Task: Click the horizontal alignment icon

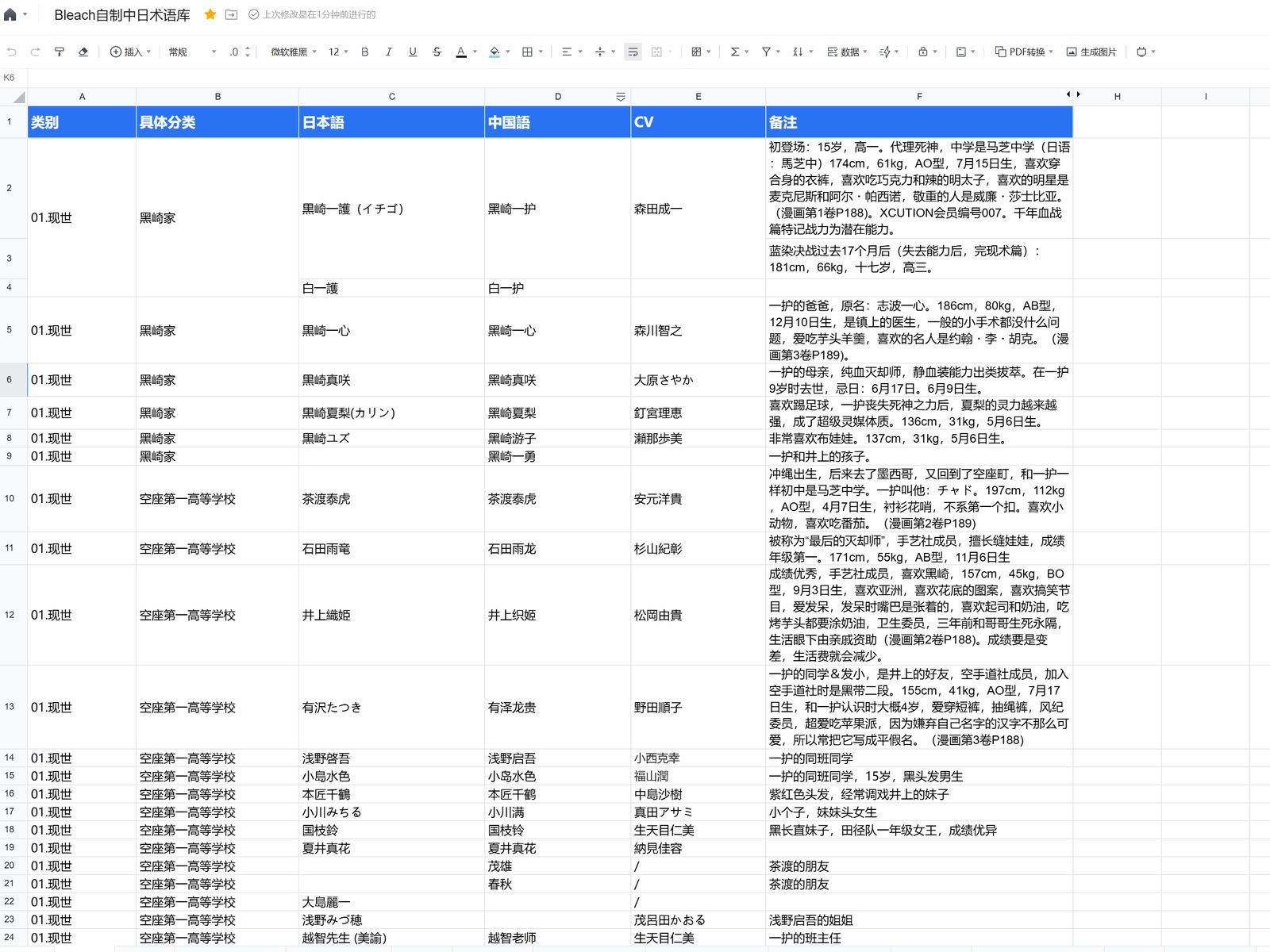Action: (567, 52)
